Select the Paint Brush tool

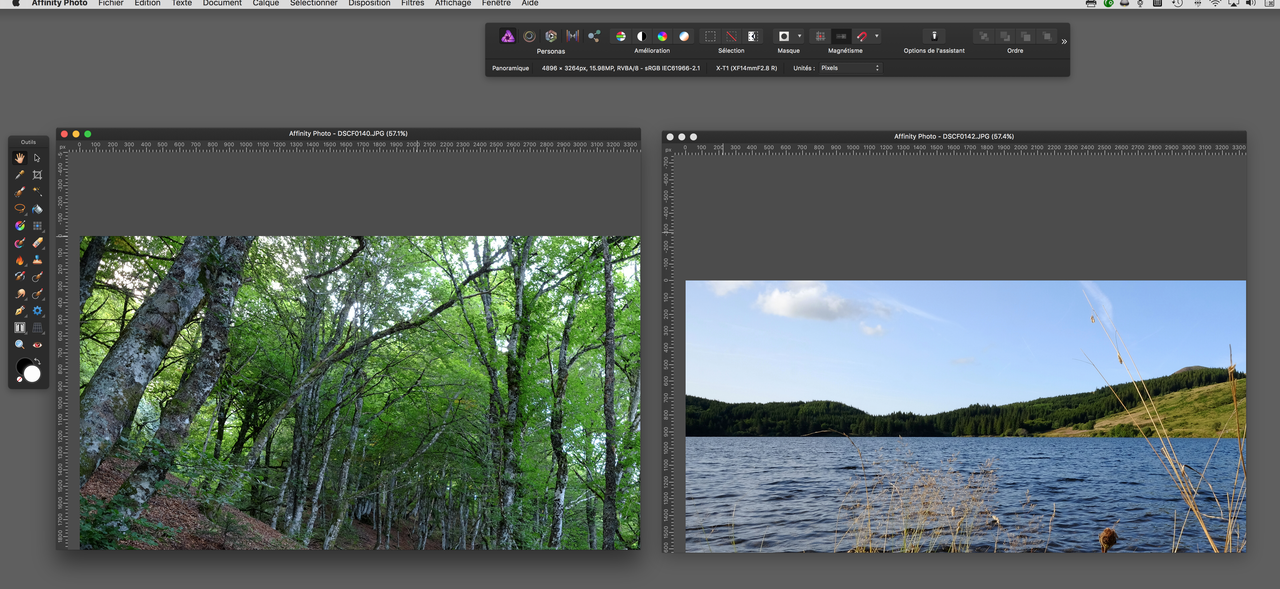point(19,243)
